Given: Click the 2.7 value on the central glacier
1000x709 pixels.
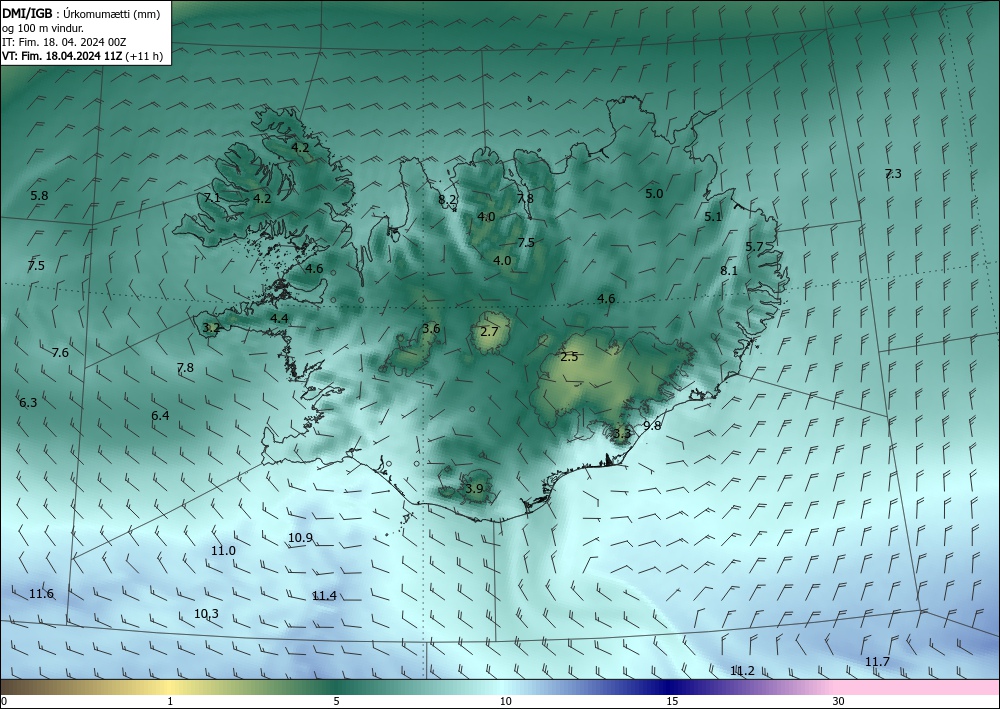Looking at the screenshot, I should pos(489,332).
